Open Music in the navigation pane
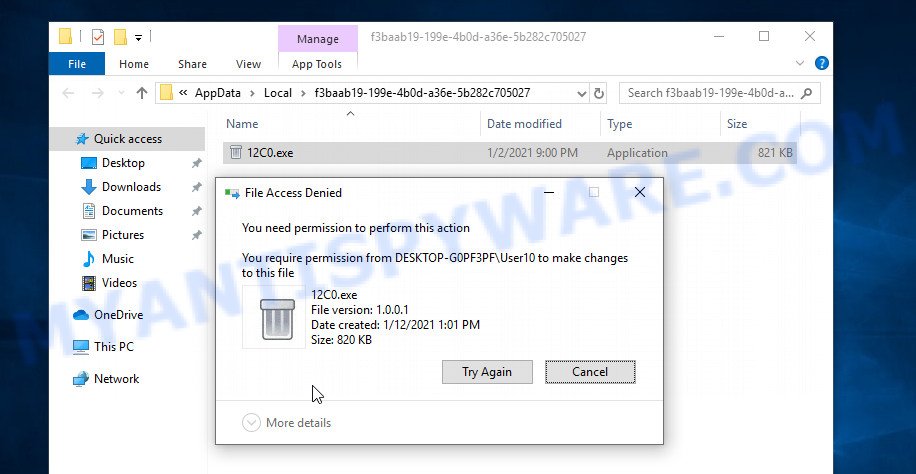 pos(117,259)
